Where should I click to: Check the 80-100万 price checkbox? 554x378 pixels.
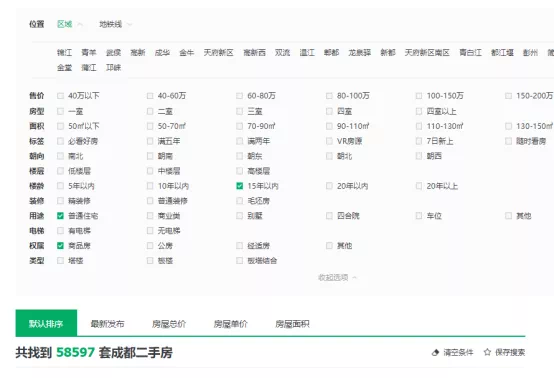(329, 96)
